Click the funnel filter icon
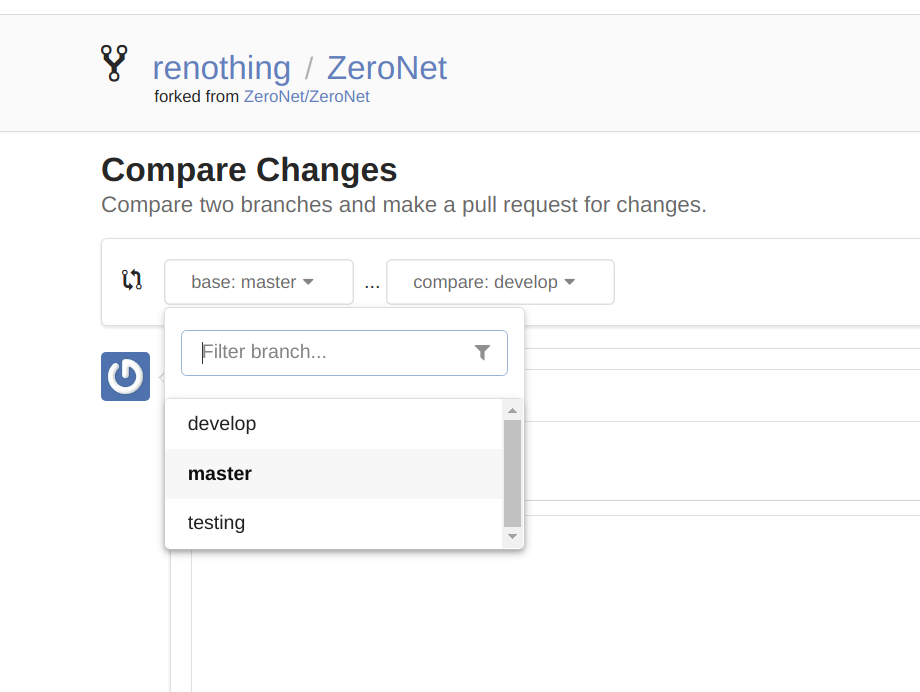This screenshot has height=692, width=920. (482, 352)
